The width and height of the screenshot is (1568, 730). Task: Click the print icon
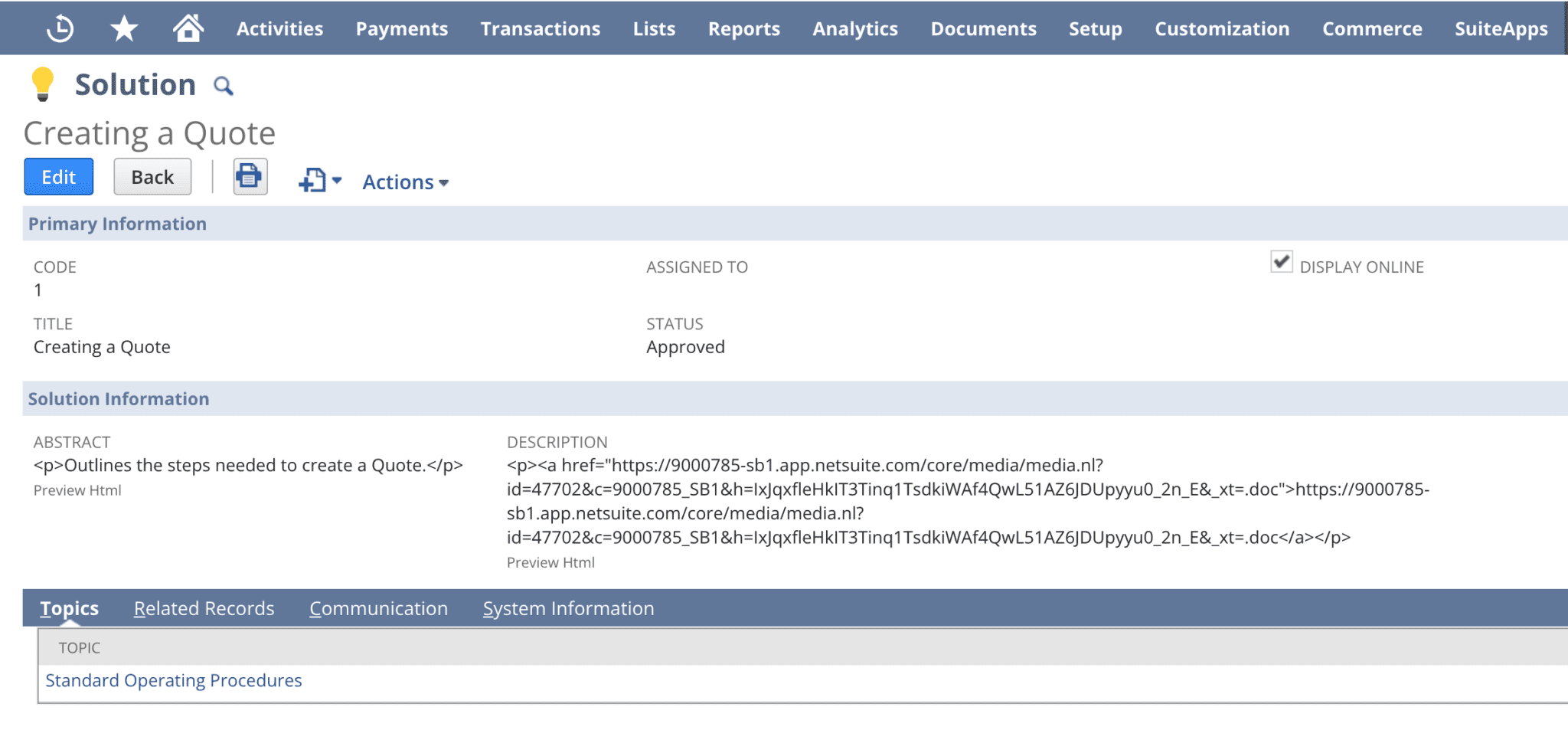tap(250, 176)
